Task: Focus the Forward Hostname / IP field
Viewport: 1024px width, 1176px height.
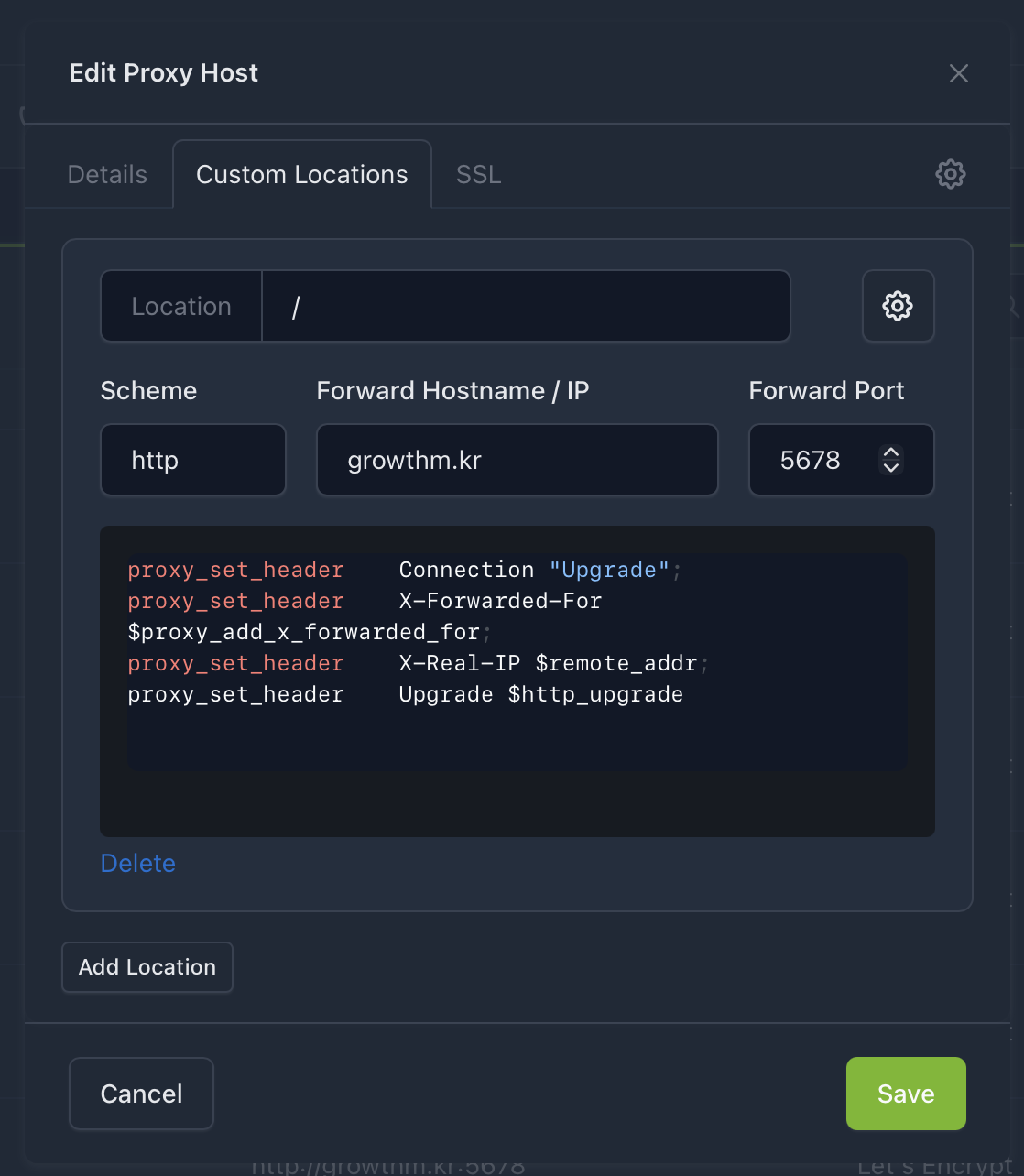Action: (x=517, y=460)
